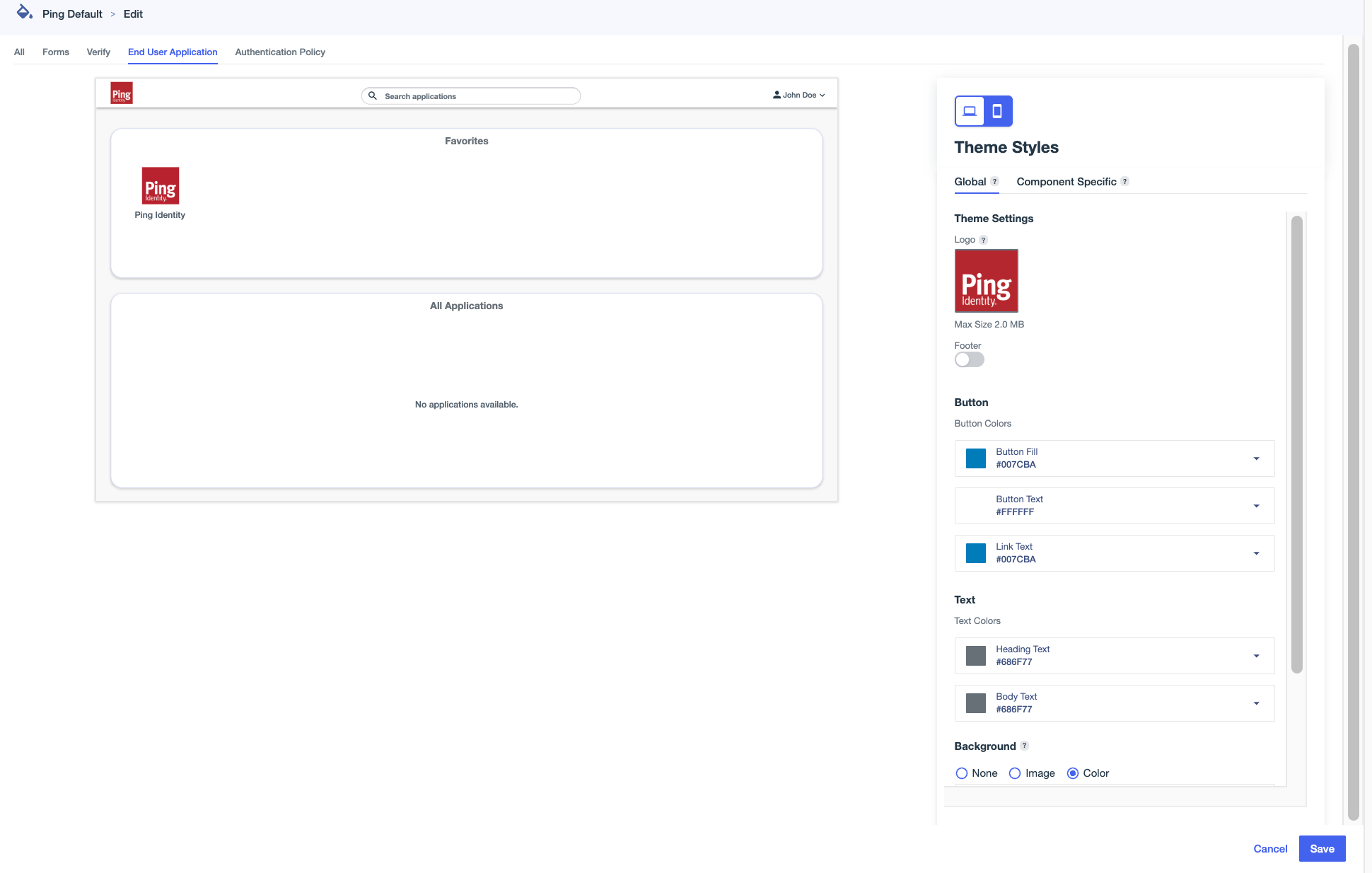Expand the Heading Text color dropdown
1372x873 pixels.
point(1256,656)
